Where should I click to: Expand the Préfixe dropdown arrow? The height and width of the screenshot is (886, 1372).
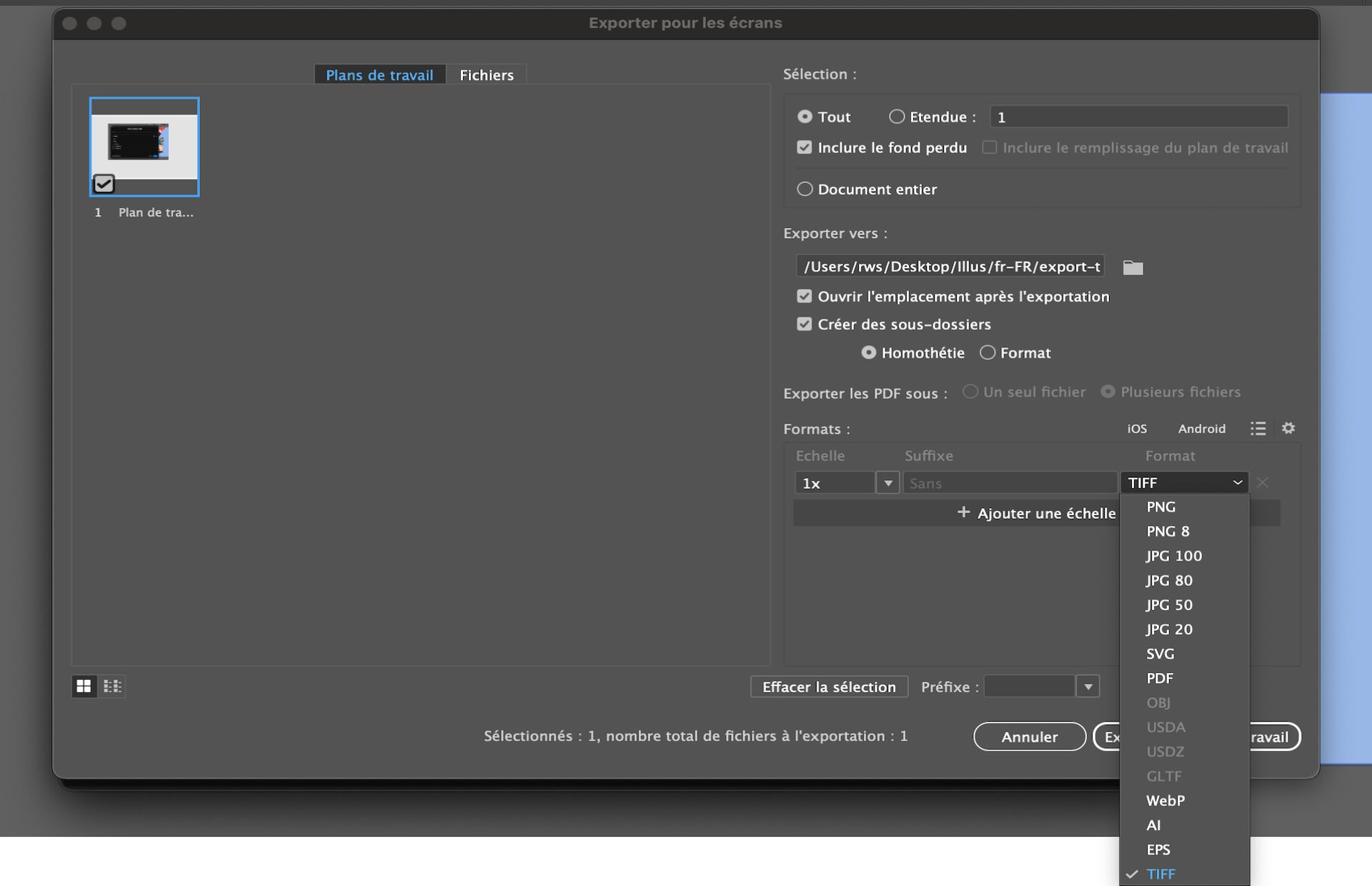click(1088, 687)
